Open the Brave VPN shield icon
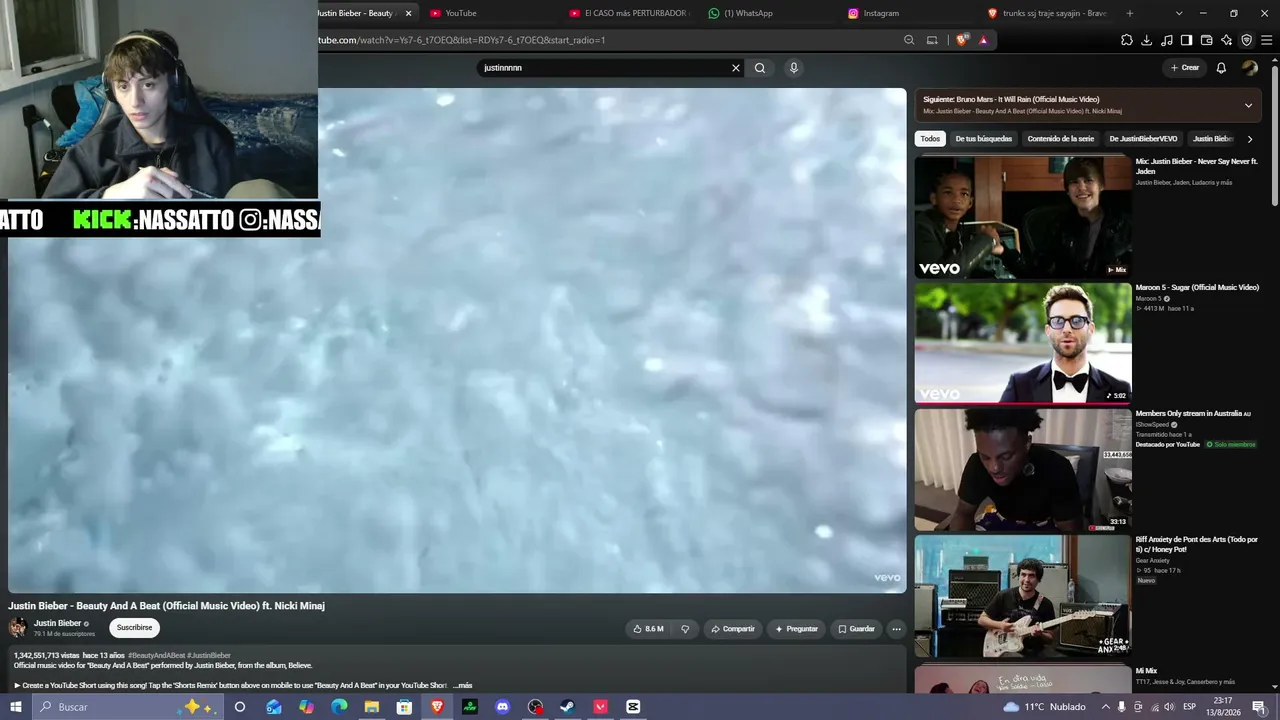 1246,40
